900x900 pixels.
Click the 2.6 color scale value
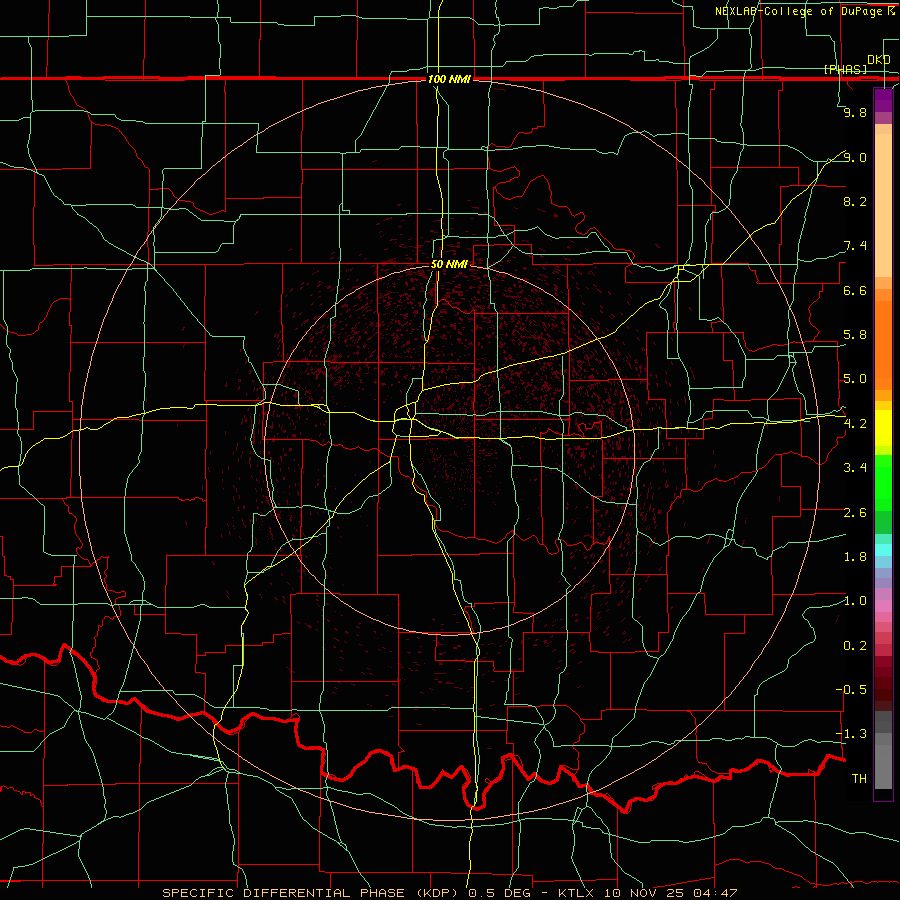pos(855,513)
